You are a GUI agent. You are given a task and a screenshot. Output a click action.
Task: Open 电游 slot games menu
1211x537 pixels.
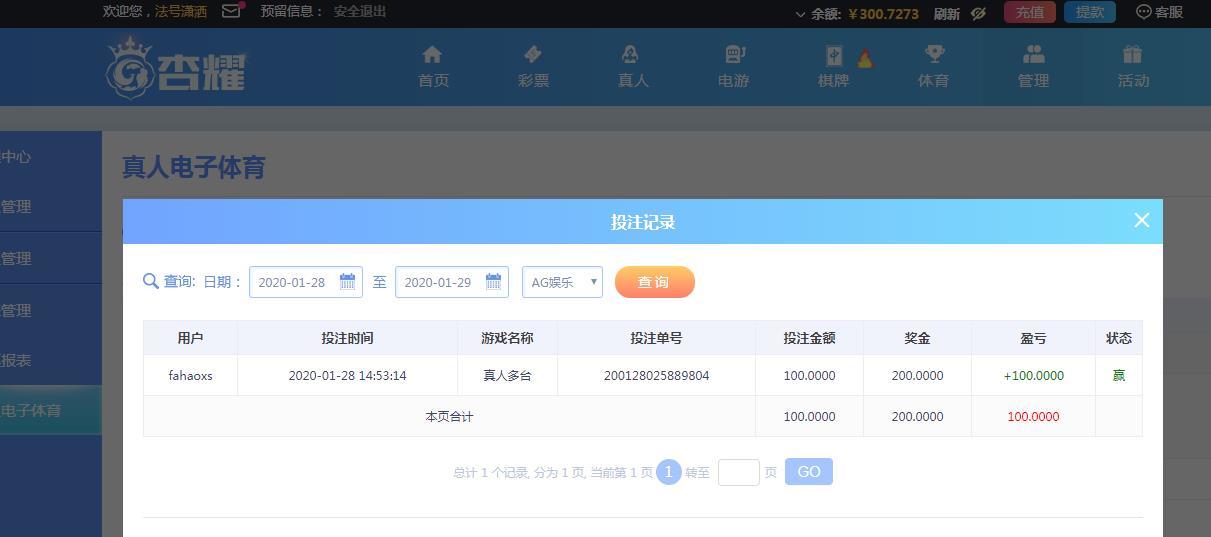pos(733,67)
